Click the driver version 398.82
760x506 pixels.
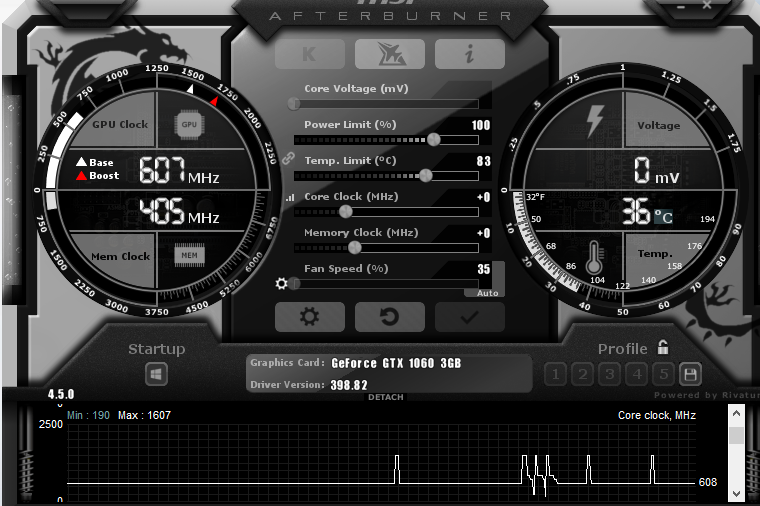tap(349, 385)
